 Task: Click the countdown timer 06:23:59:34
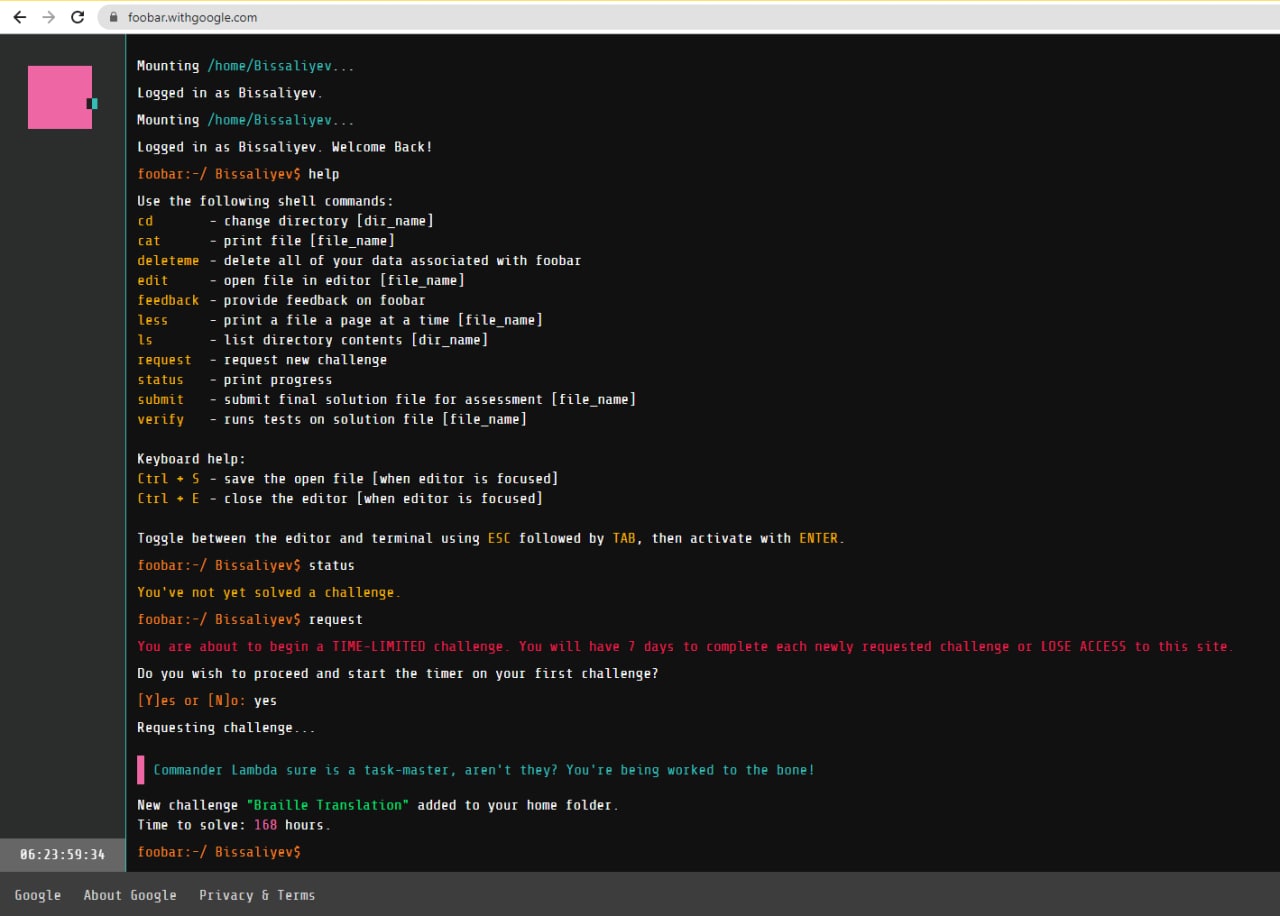click(62, 854)
